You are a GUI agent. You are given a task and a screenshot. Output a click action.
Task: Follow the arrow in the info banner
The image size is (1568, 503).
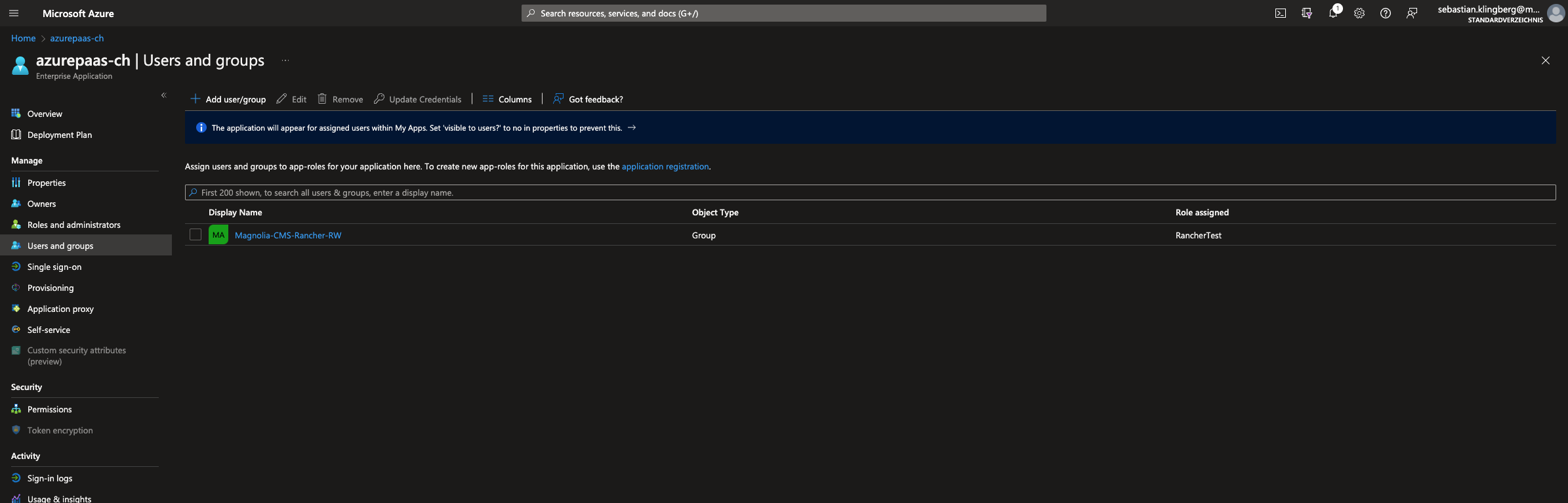coord(632,127)
